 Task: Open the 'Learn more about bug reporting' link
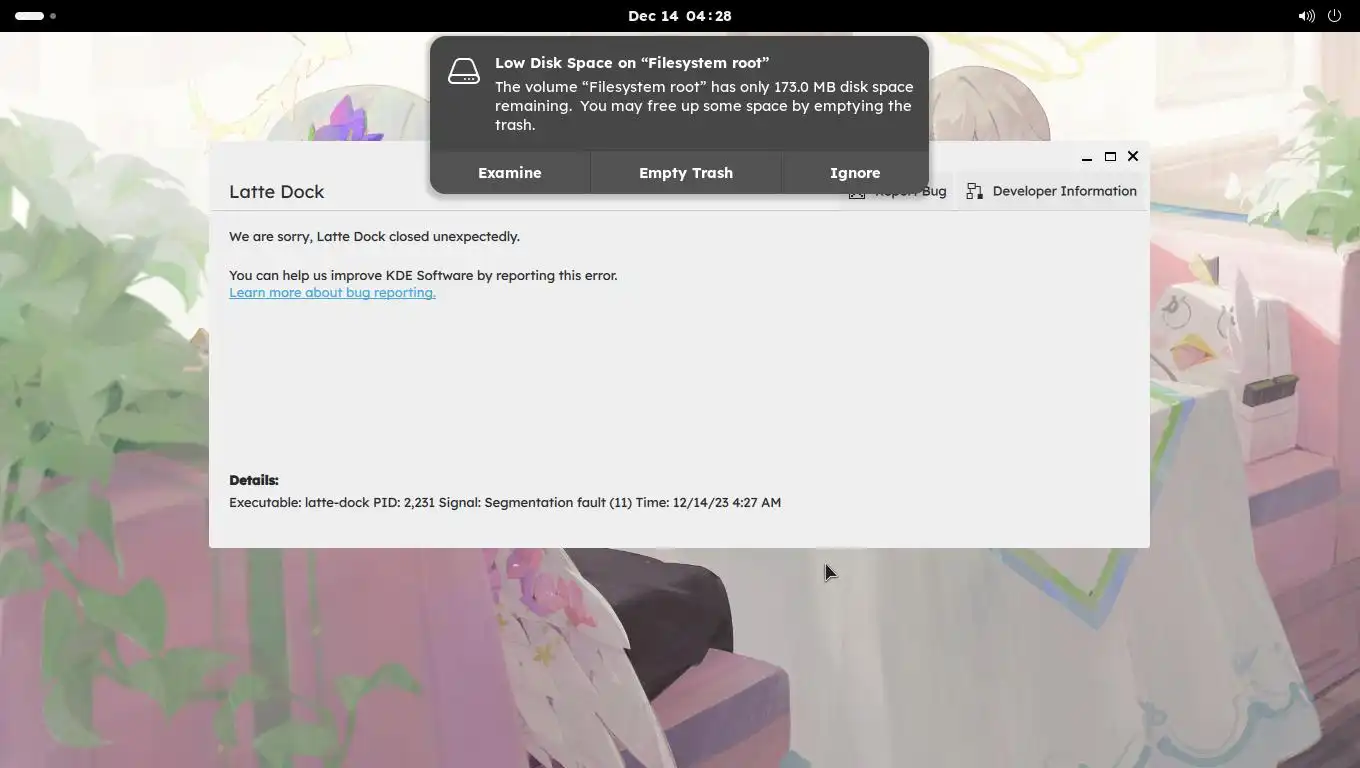click(332, 293)
